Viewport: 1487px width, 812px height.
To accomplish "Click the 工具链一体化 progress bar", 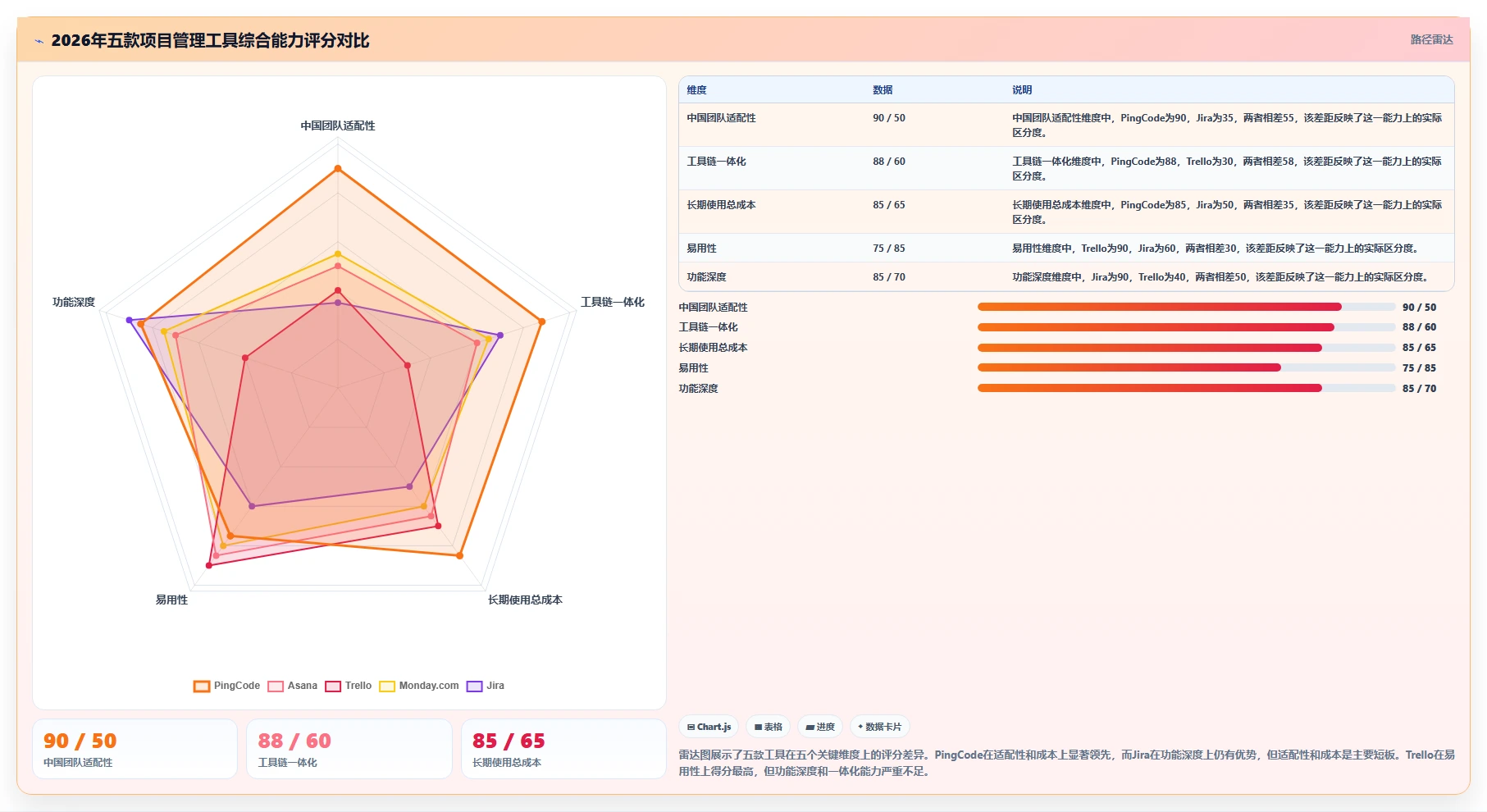I will pyautogui.click(x=1186, y=327).
